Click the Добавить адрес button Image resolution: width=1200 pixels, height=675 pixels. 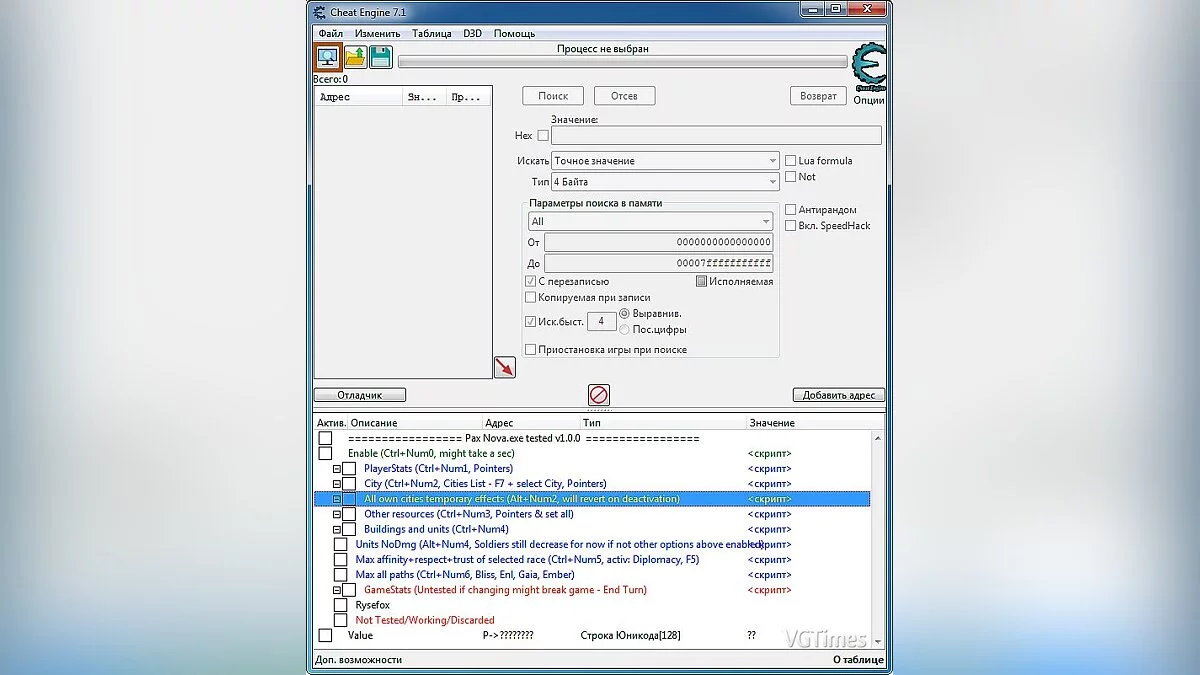point(839,395)
